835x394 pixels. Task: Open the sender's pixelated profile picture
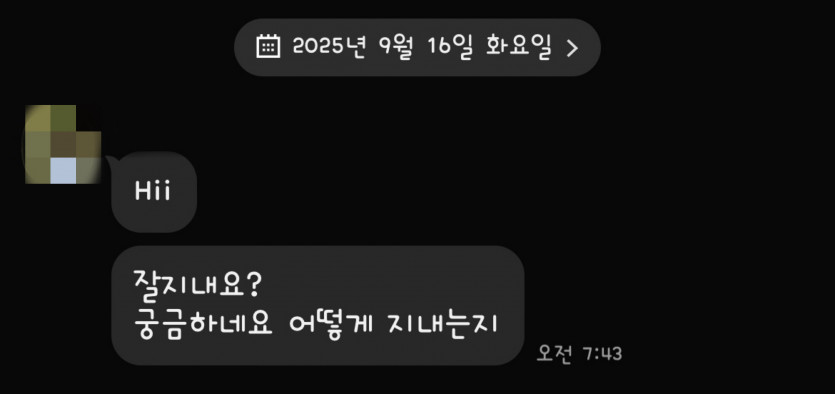pos(63,144)
